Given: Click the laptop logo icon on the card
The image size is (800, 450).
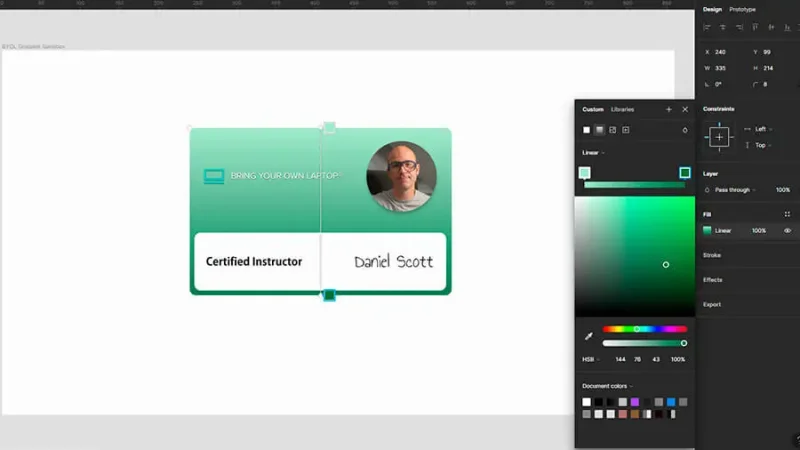Looking at the screenshot, I should (x=214, y=177).
